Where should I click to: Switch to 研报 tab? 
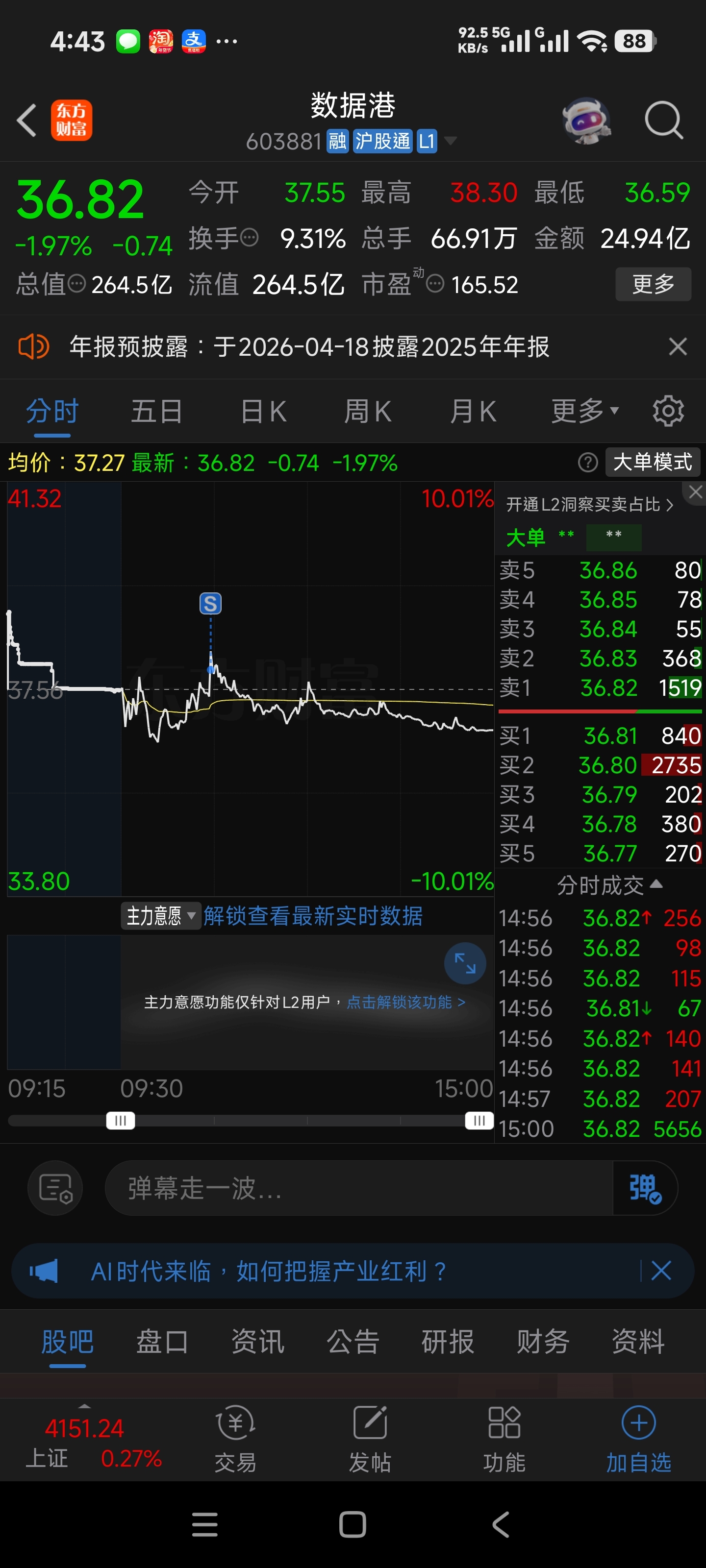click(448, 1342)
